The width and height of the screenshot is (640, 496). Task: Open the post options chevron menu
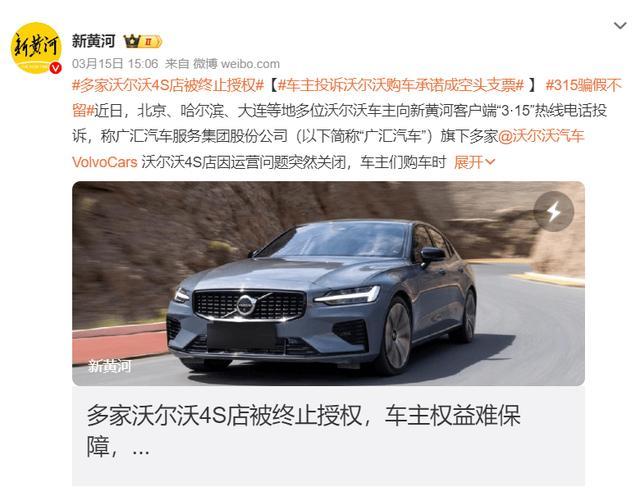tap(620, 26)
